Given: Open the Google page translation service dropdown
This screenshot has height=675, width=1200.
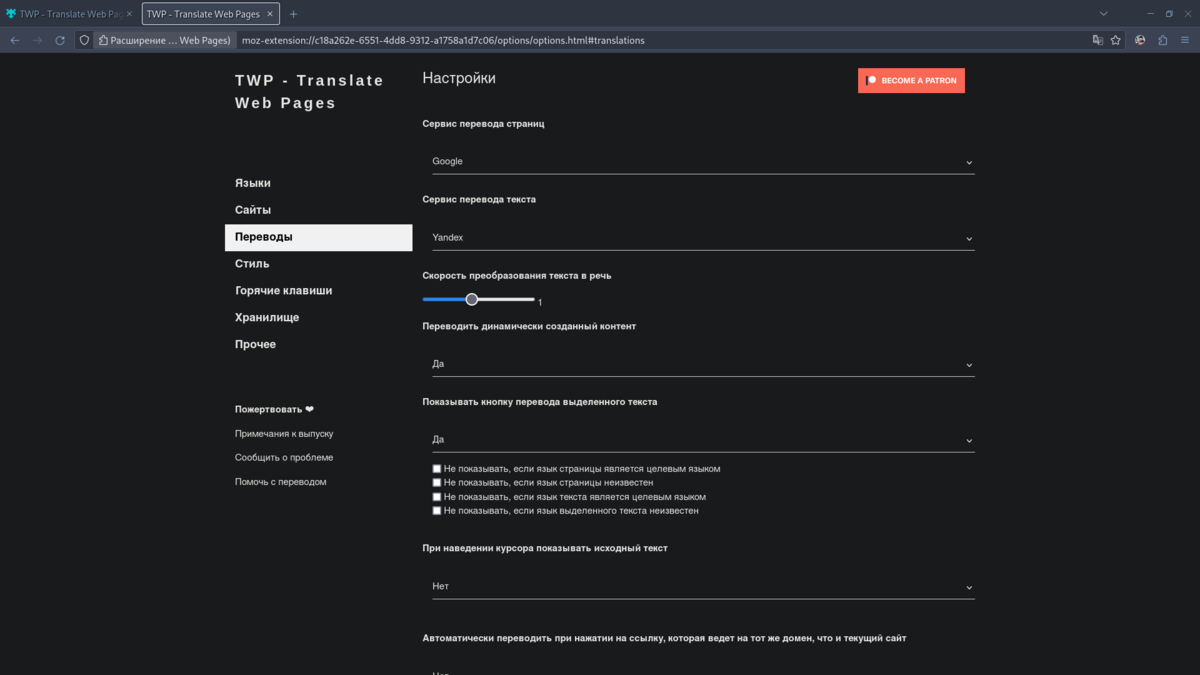Looking at the screenshot, I should coord(703,162).
